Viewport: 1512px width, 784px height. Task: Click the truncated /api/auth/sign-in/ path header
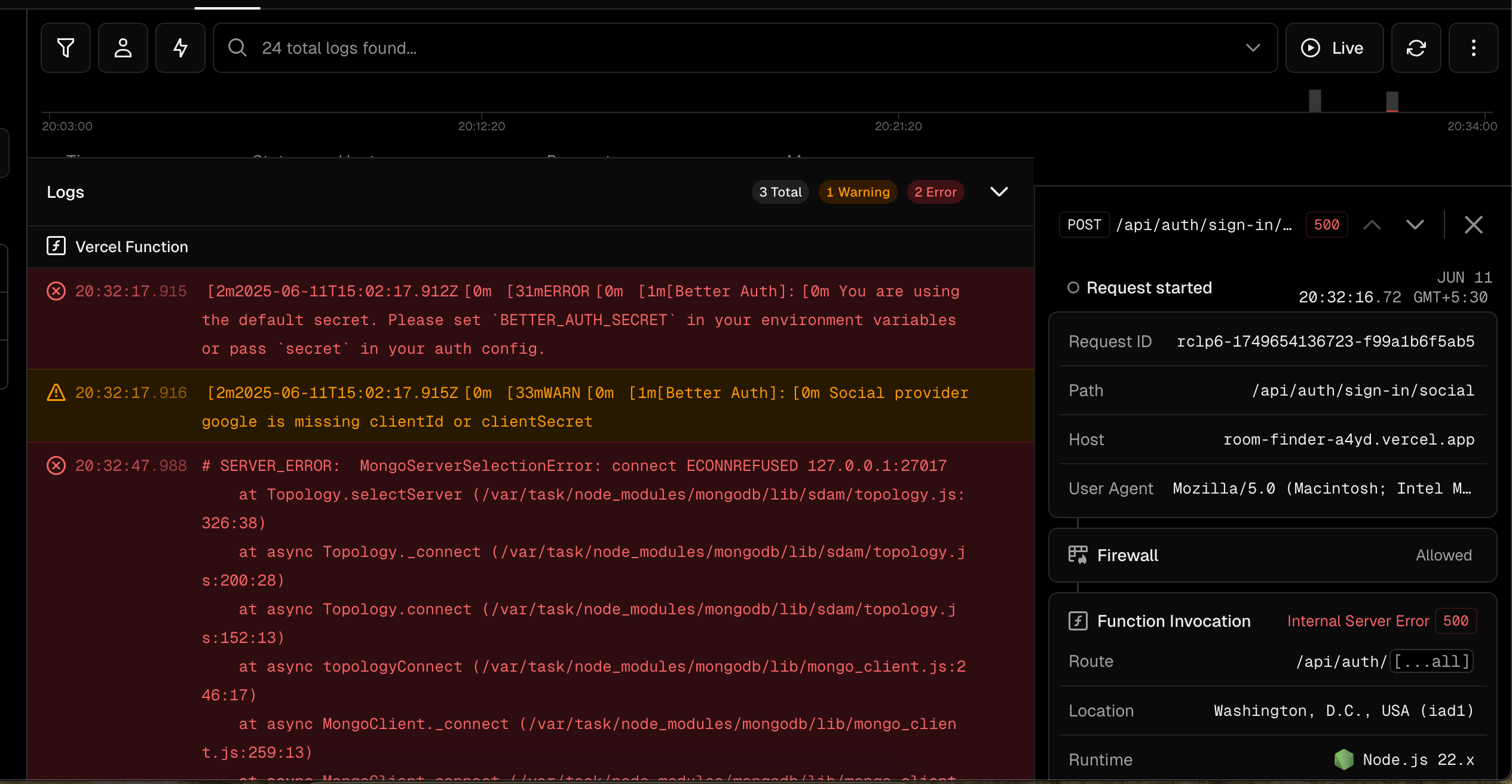click(x=1204, y=225)
